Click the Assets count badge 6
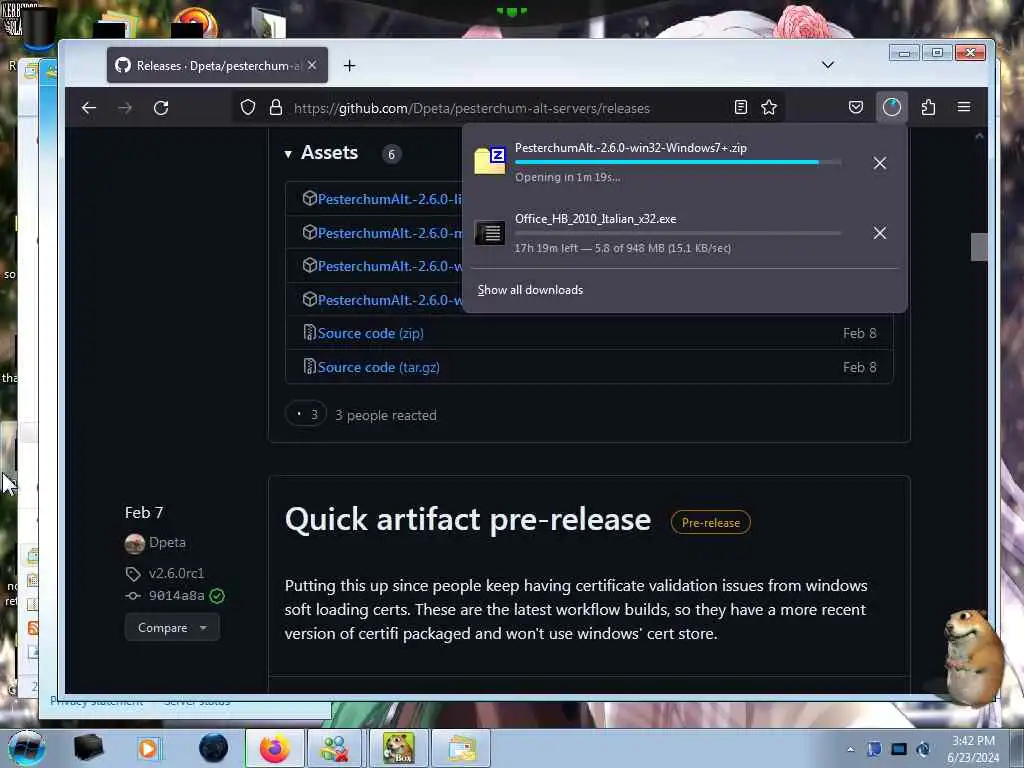This screenshot has height=768, width=1024. [x=391, y=154]
